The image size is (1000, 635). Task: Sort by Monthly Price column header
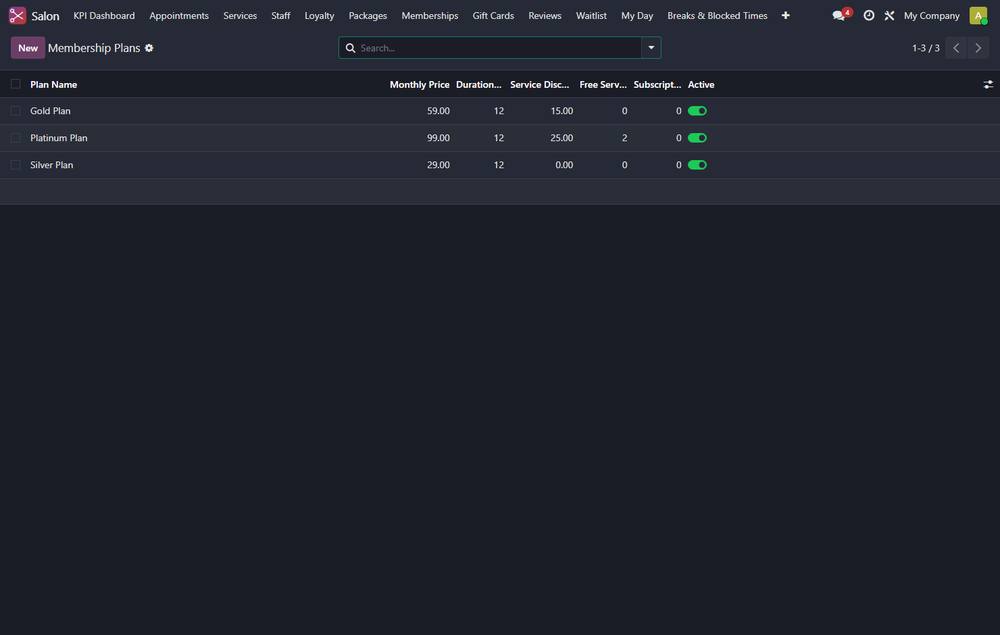pyautogui.click(x=419, y=84)
